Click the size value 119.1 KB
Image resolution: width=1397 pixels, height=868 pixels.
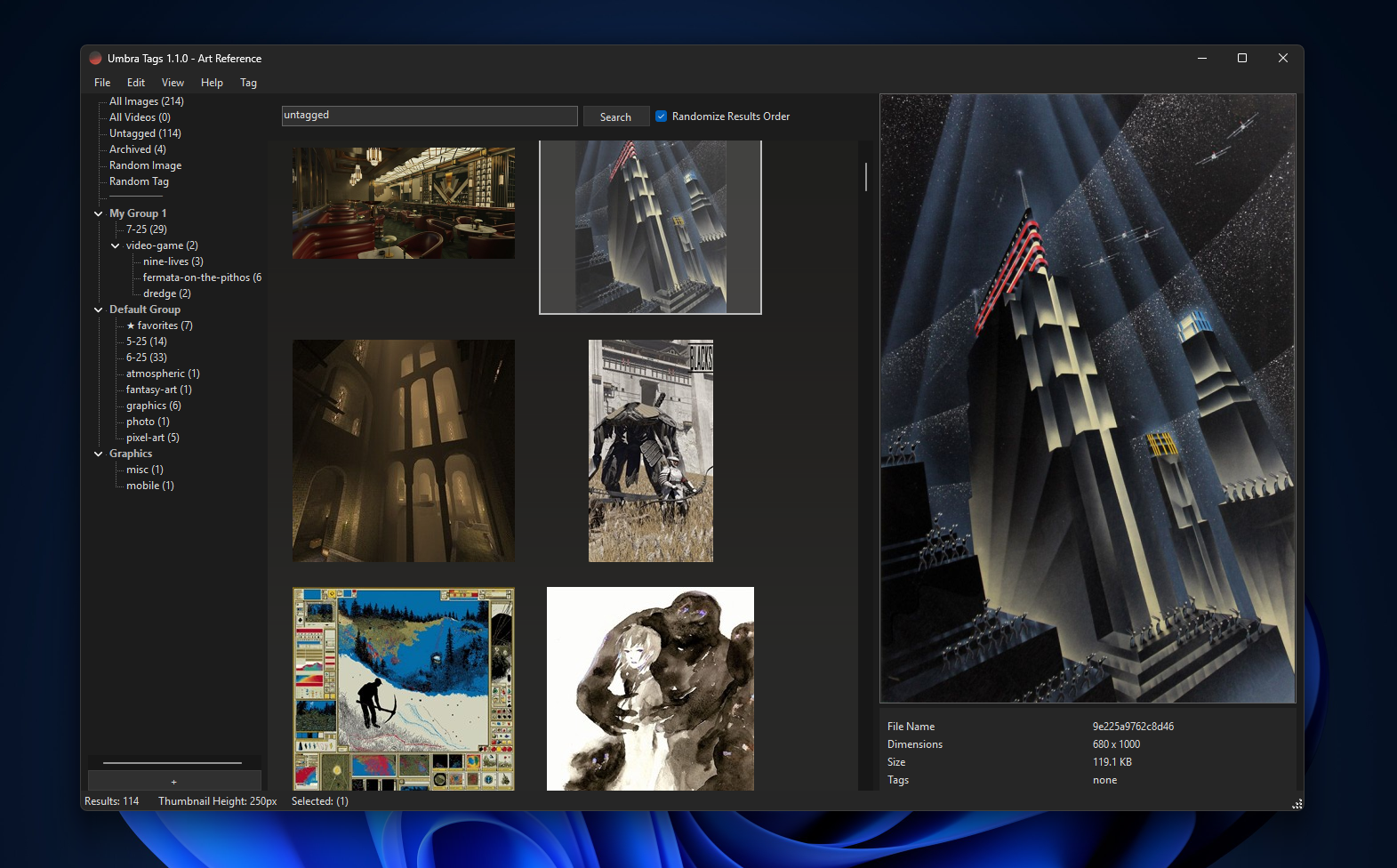[1112, 762]
